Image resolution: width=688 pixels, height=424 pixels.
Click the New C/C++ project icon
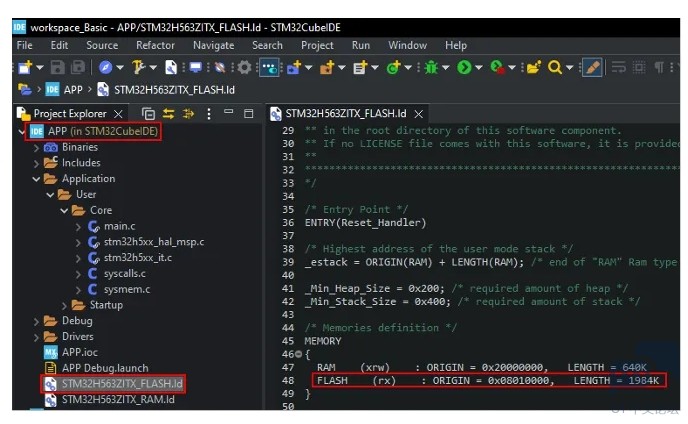coord(294,67)
